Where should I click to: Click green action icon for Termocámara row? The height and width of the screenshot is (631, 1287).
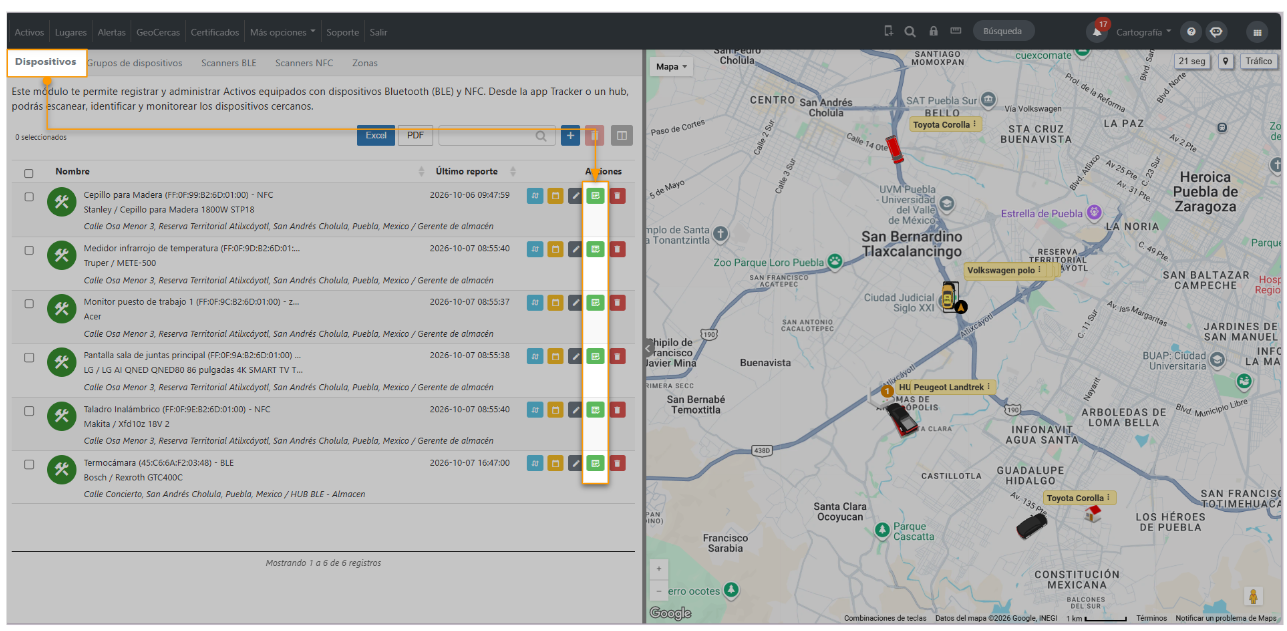(x=595, y=463)
